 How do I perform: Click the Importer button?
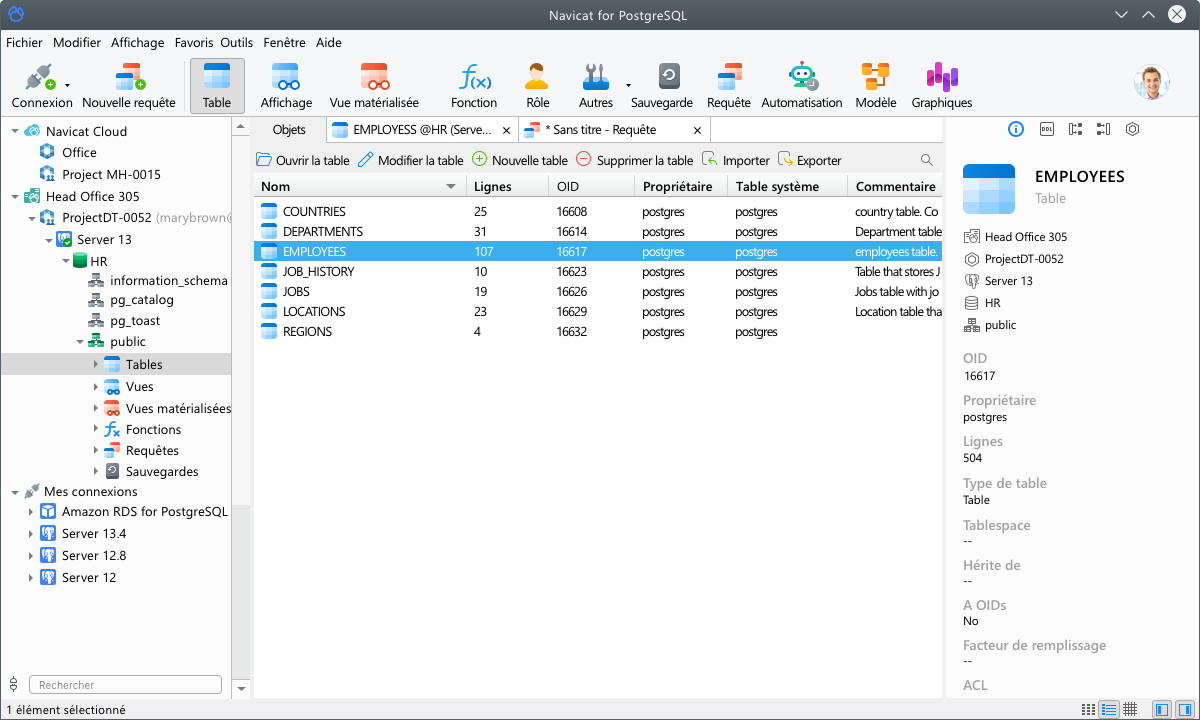736,160
